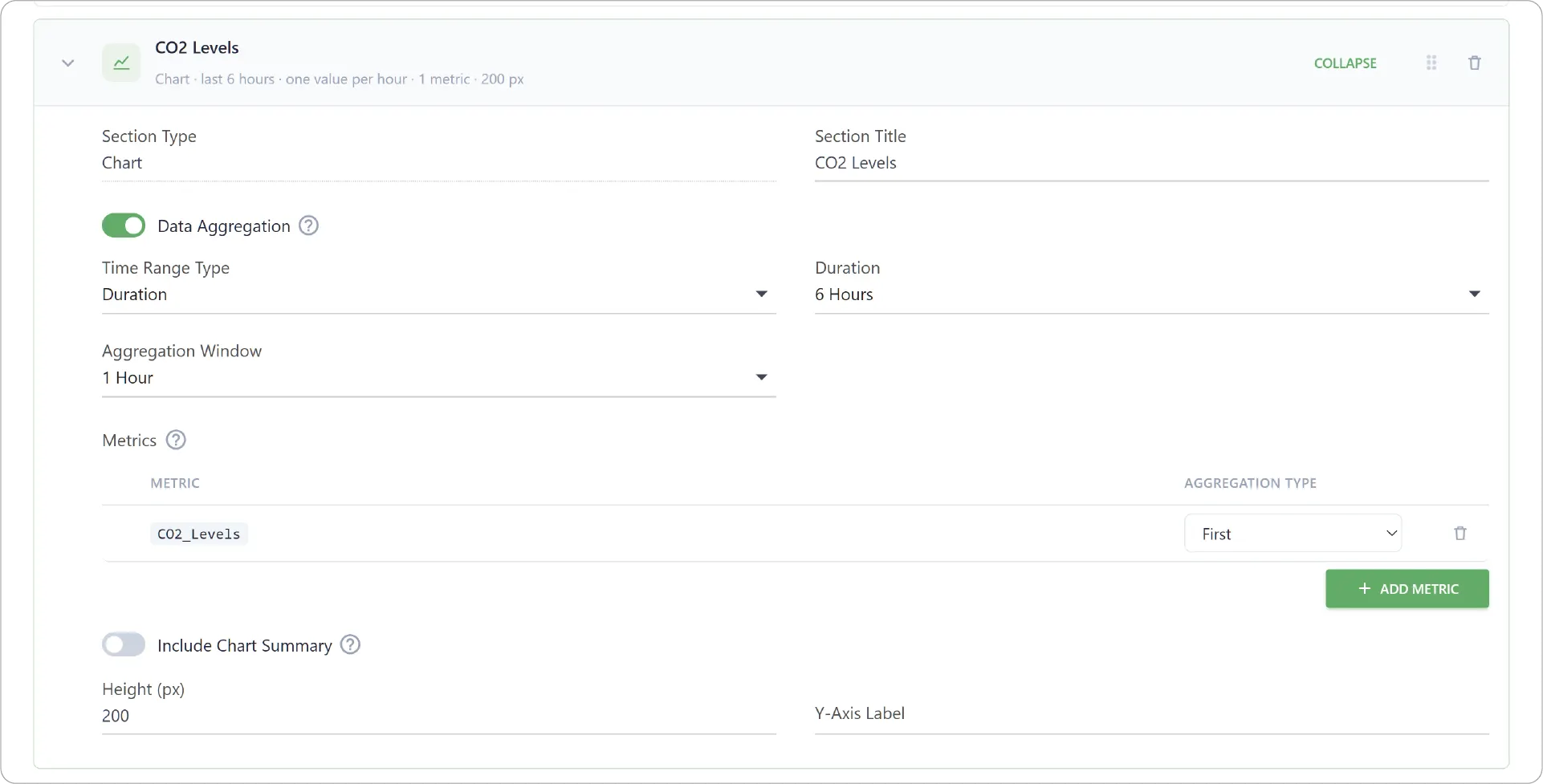Open the Time Range Type dropdown
Viewport: 1543px width, 784px height.
click(x=439, y=295)
